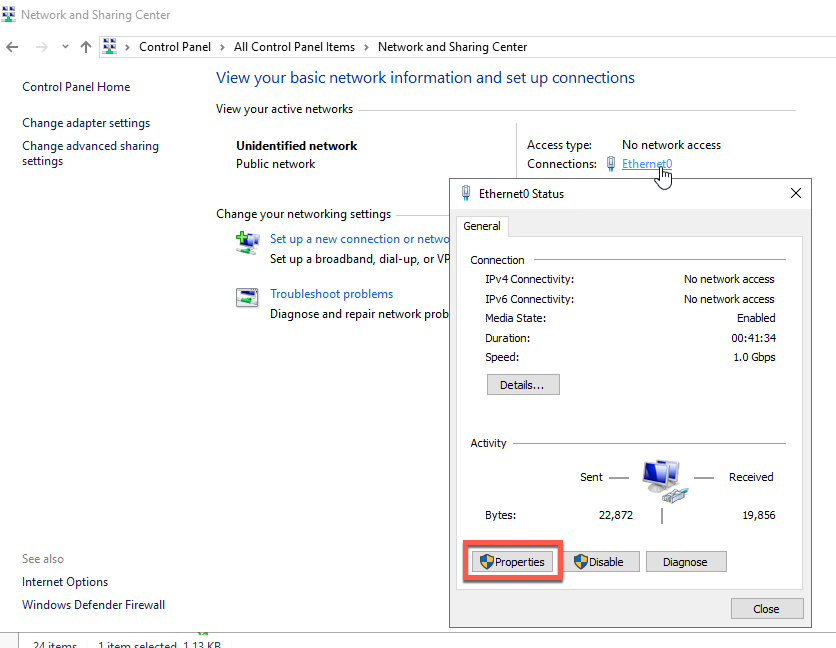Go up one level with Up arrow
This screenshot has width=836, height=648.
86,47
